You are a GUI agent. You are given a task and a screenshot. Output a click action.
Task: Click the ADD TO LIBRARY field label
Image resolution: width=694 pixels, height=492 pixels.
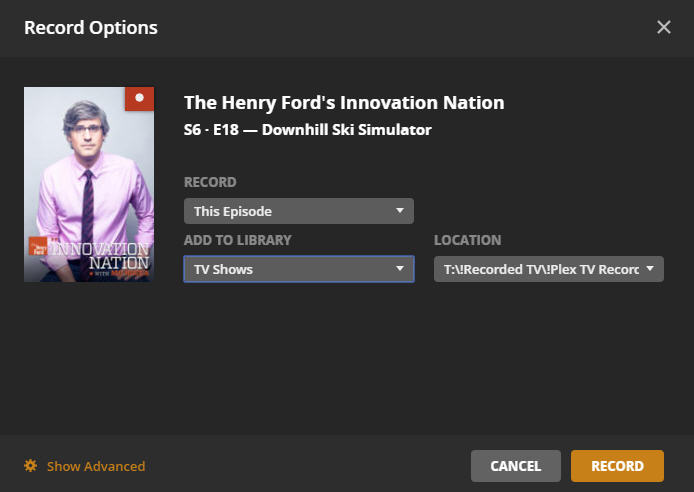click(x=238, y=241)
